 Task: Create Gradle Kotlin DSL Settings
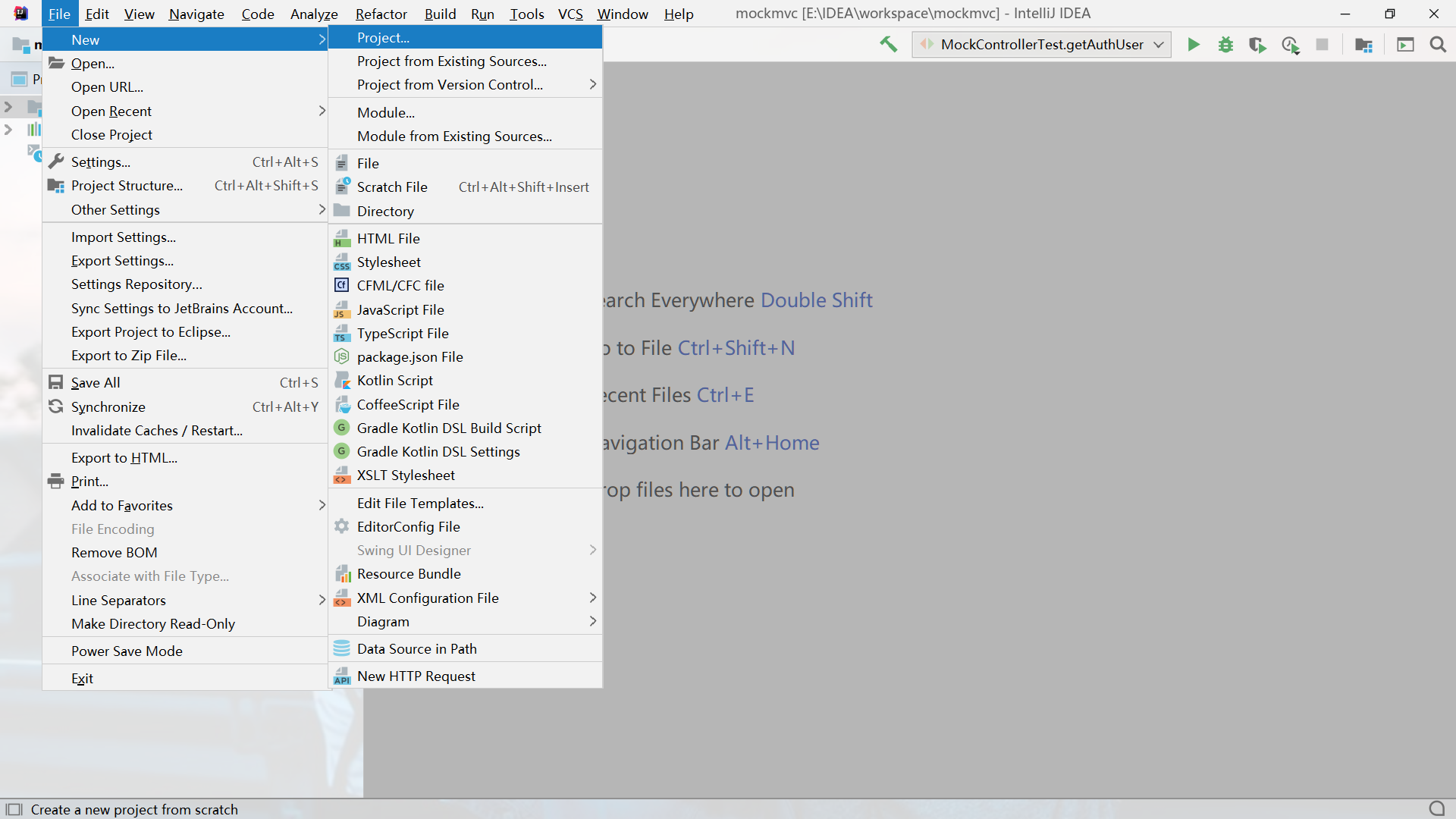[x=466, y=451]
